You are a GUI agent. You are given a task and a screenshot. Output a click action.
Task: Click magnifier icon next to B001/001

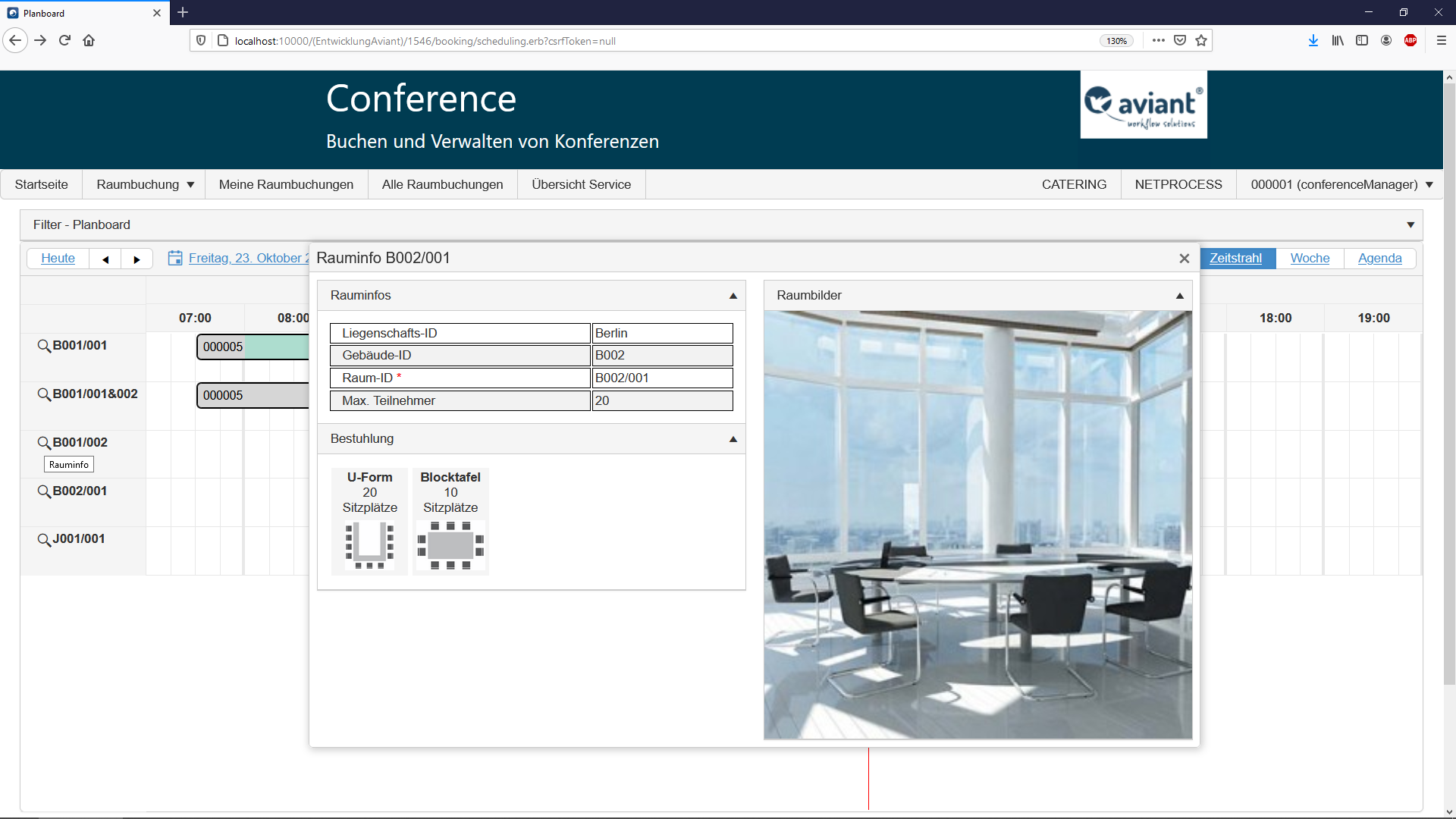click(44, 346)
